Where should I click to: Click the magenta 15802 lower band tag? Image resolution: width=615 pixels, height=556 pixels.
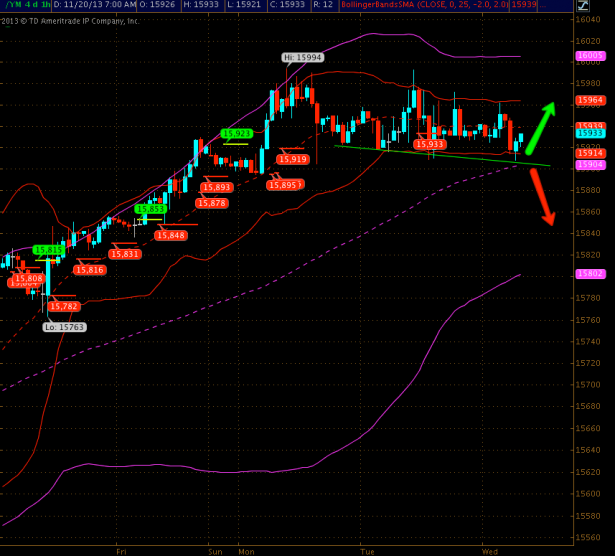point(590,273)
